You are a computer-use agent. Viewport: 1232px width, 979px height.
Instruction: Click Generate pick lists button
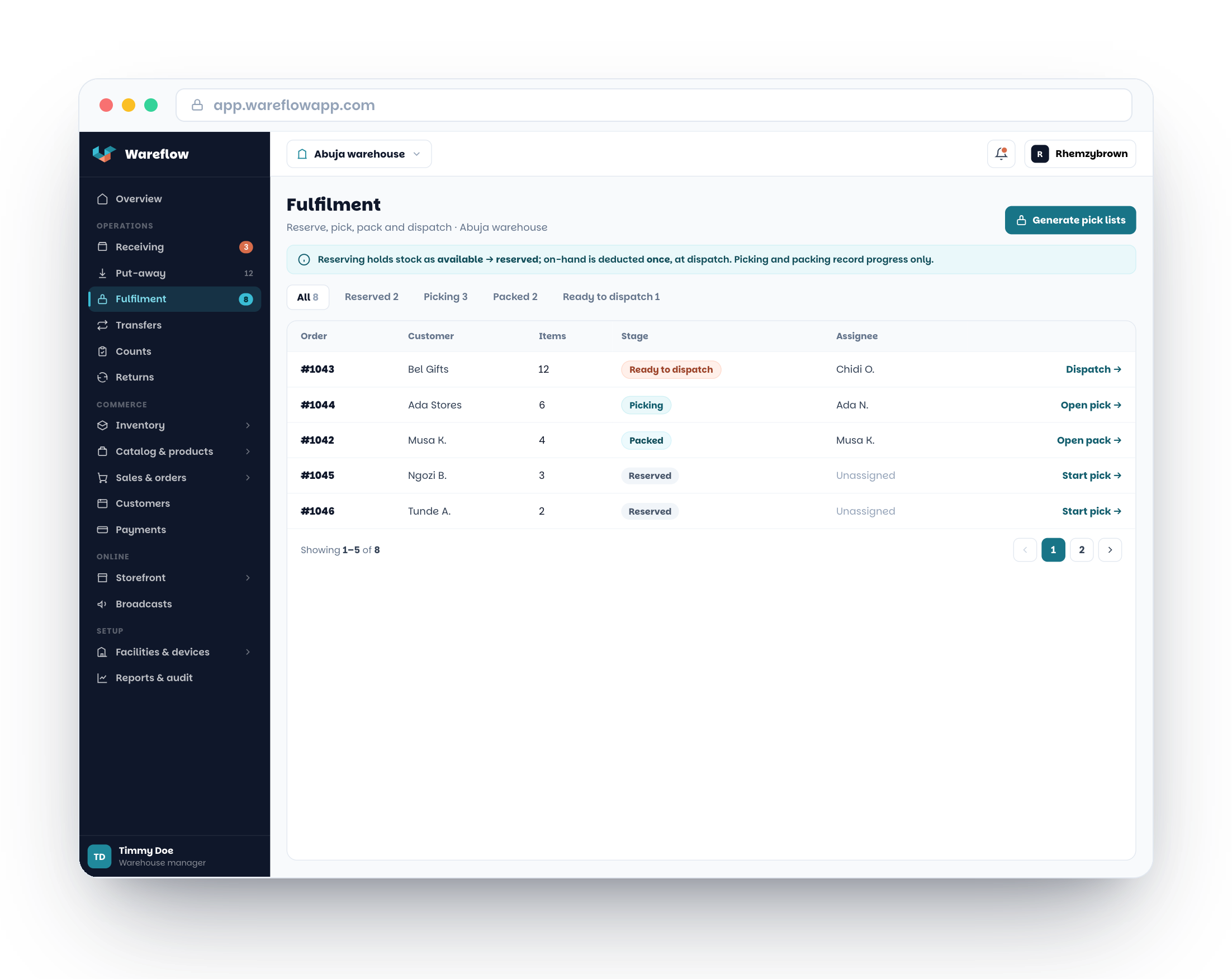[x=1070, y=220]
